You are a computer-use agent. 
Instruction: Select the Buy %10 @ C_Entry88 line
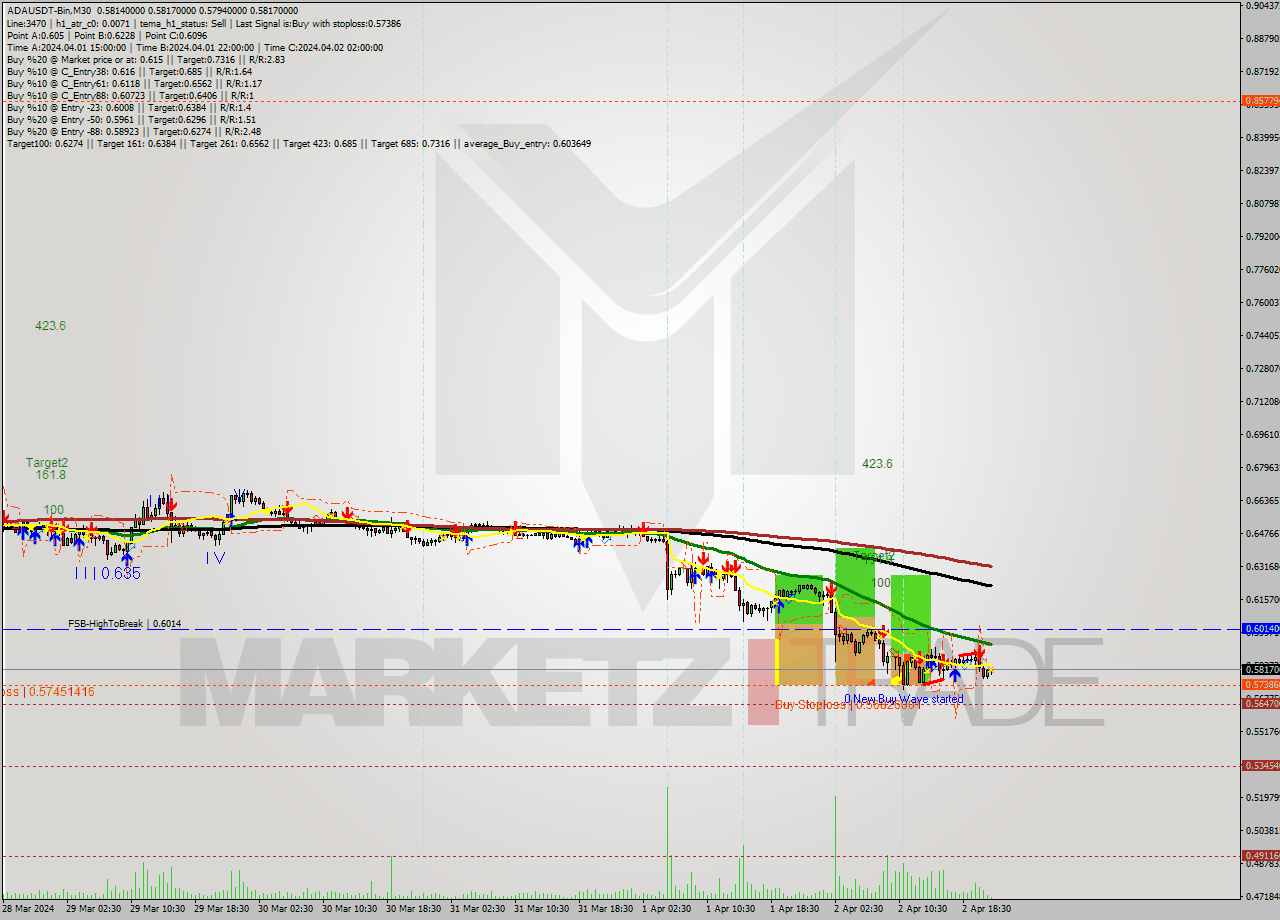pos(128,95)
